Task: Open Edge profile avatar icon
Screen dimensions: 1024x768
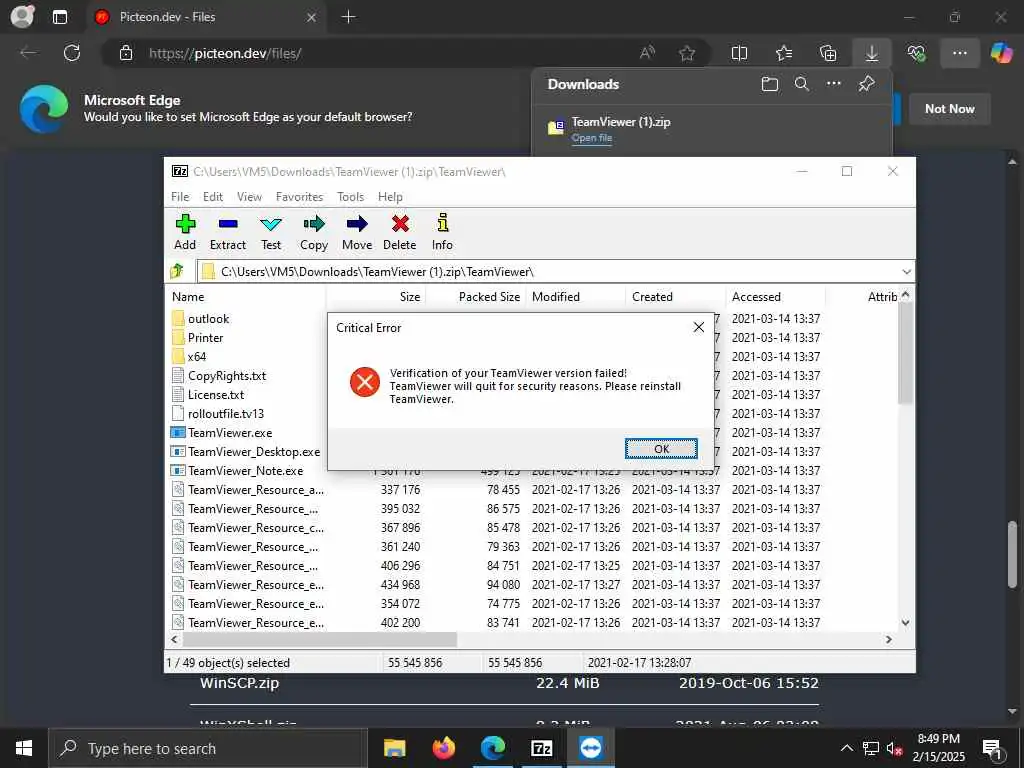Action: click(x=22, y=16)
